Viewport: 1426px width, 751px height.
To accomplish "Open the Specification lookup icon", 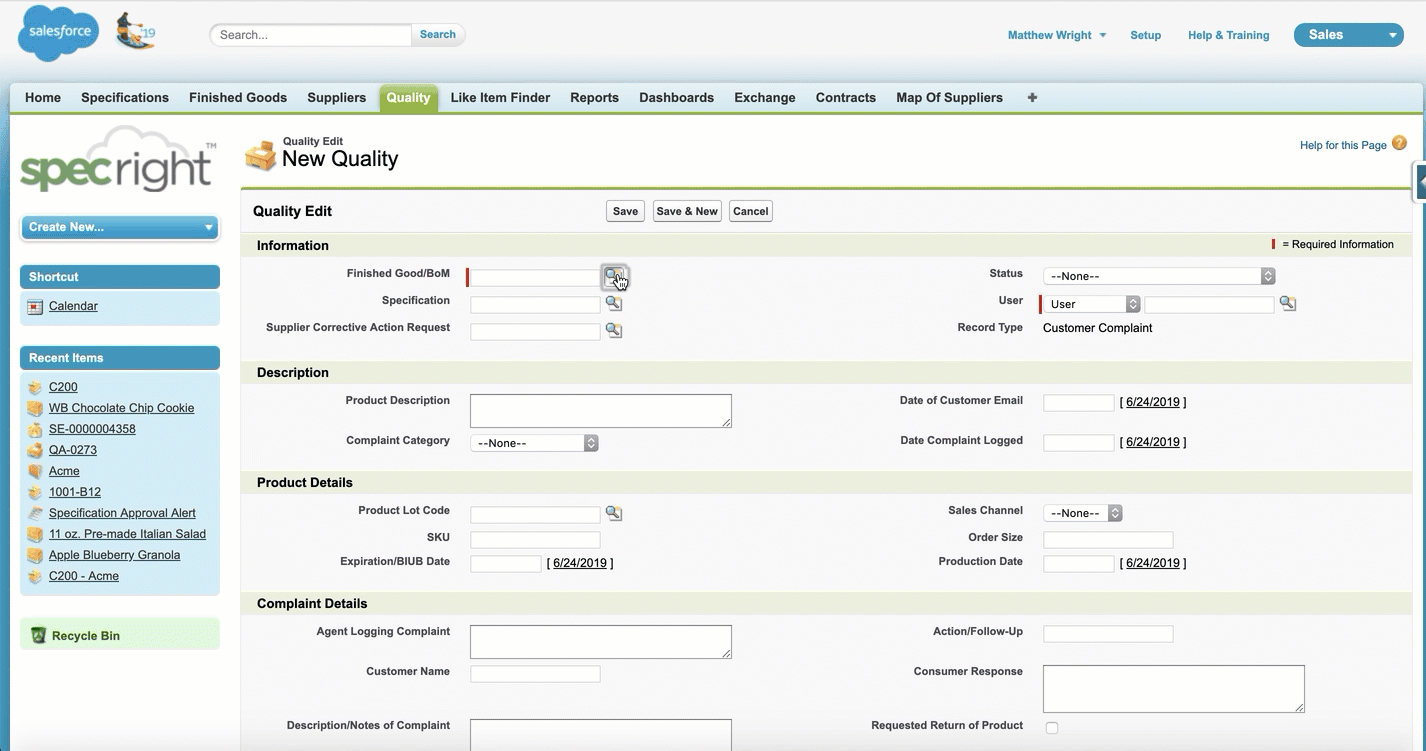I will (x=614, y=303).
